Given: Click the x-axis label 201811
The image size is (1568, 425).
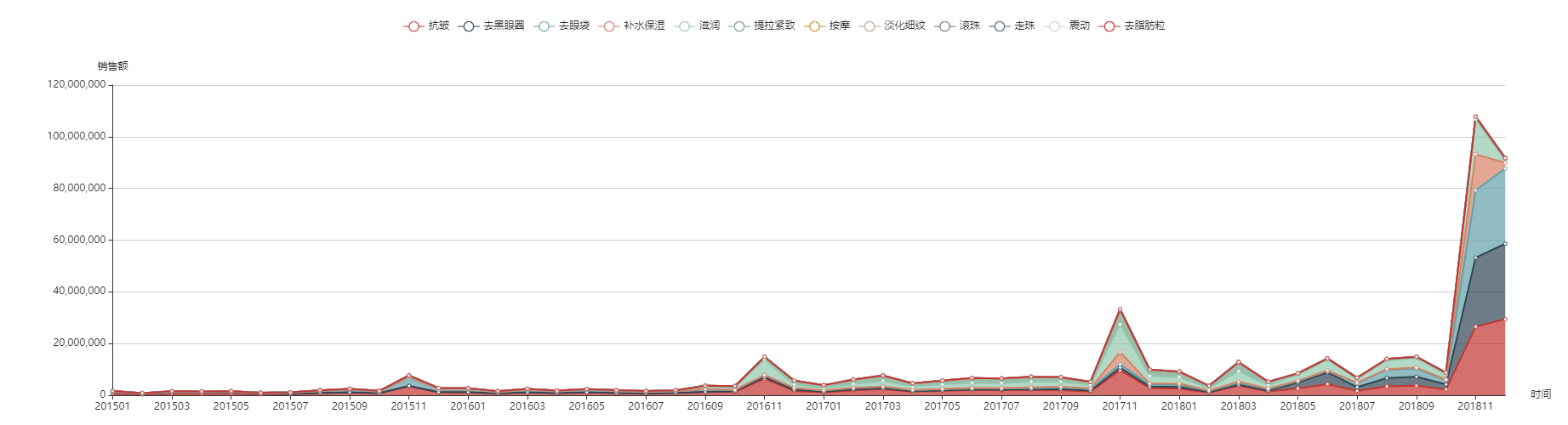Looking at the screenshot, I should [x=1475, y=406].
